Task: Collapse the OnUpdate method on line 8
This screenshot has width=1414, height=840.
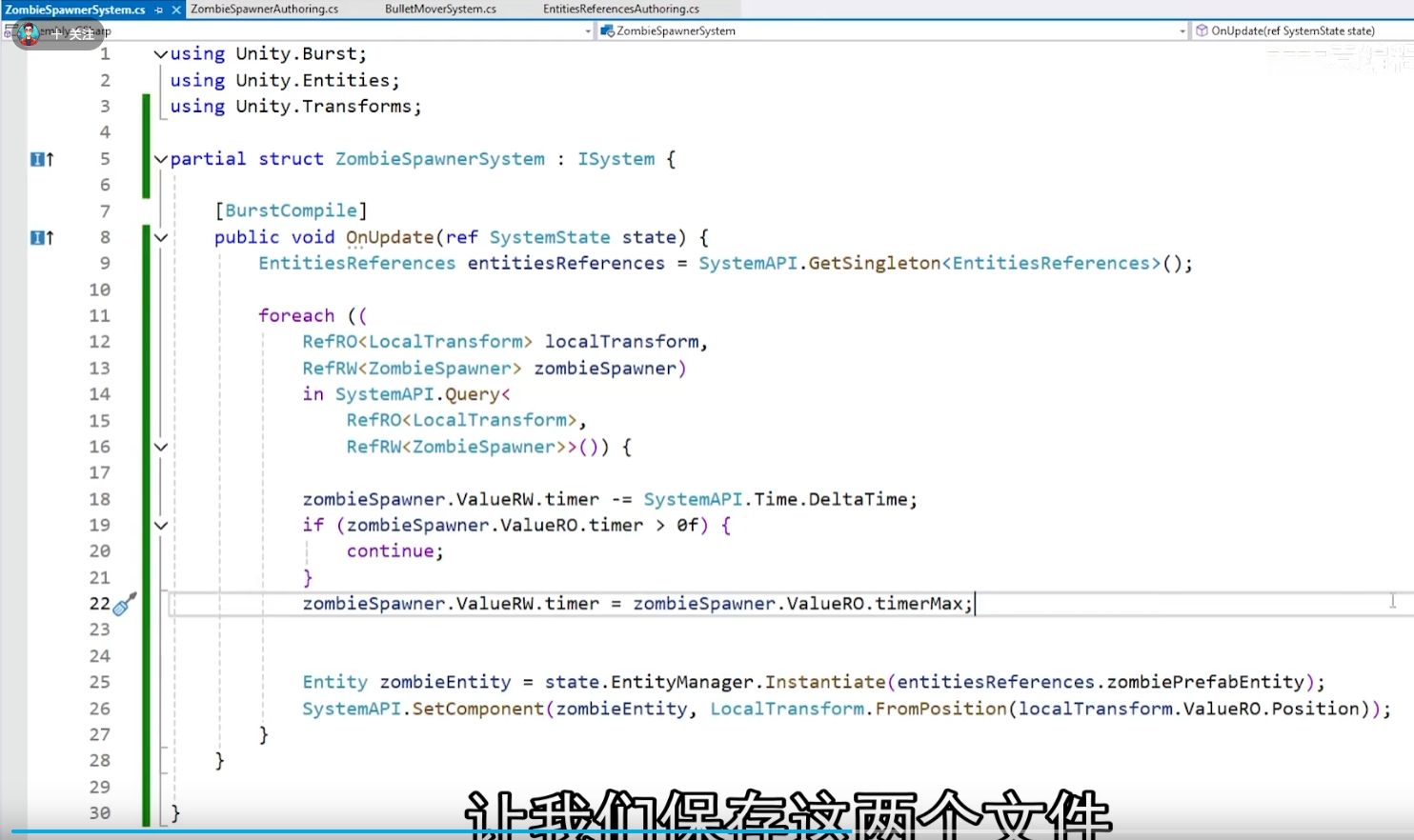Action: (161, 237)
